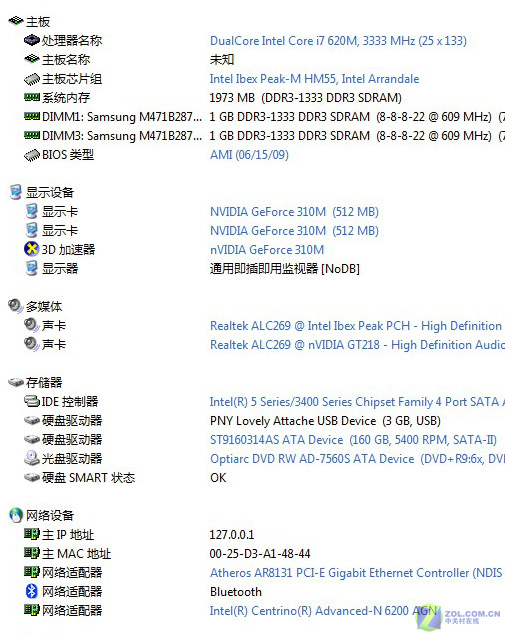Image resolution: width=505 pixels, height=635 pixels.
Task: Click the IDE 控制器 controller icon
Action: pyautogui.click(x=32, y=401)
